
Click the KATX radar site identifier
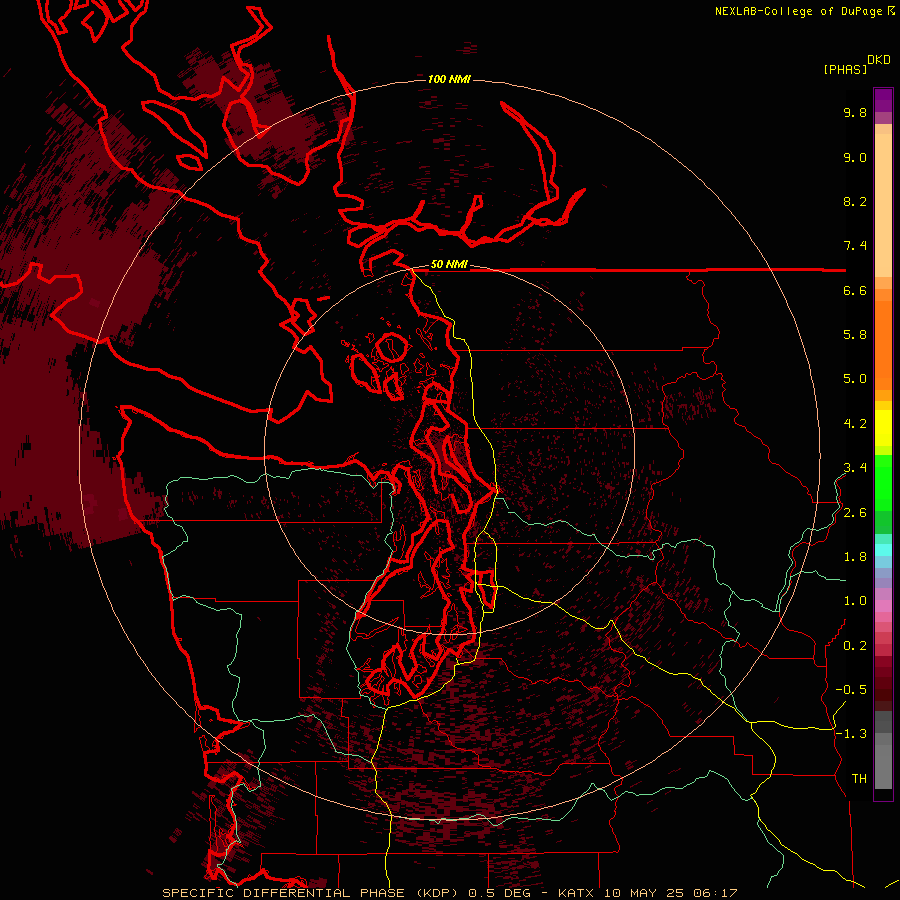[577, 893]
